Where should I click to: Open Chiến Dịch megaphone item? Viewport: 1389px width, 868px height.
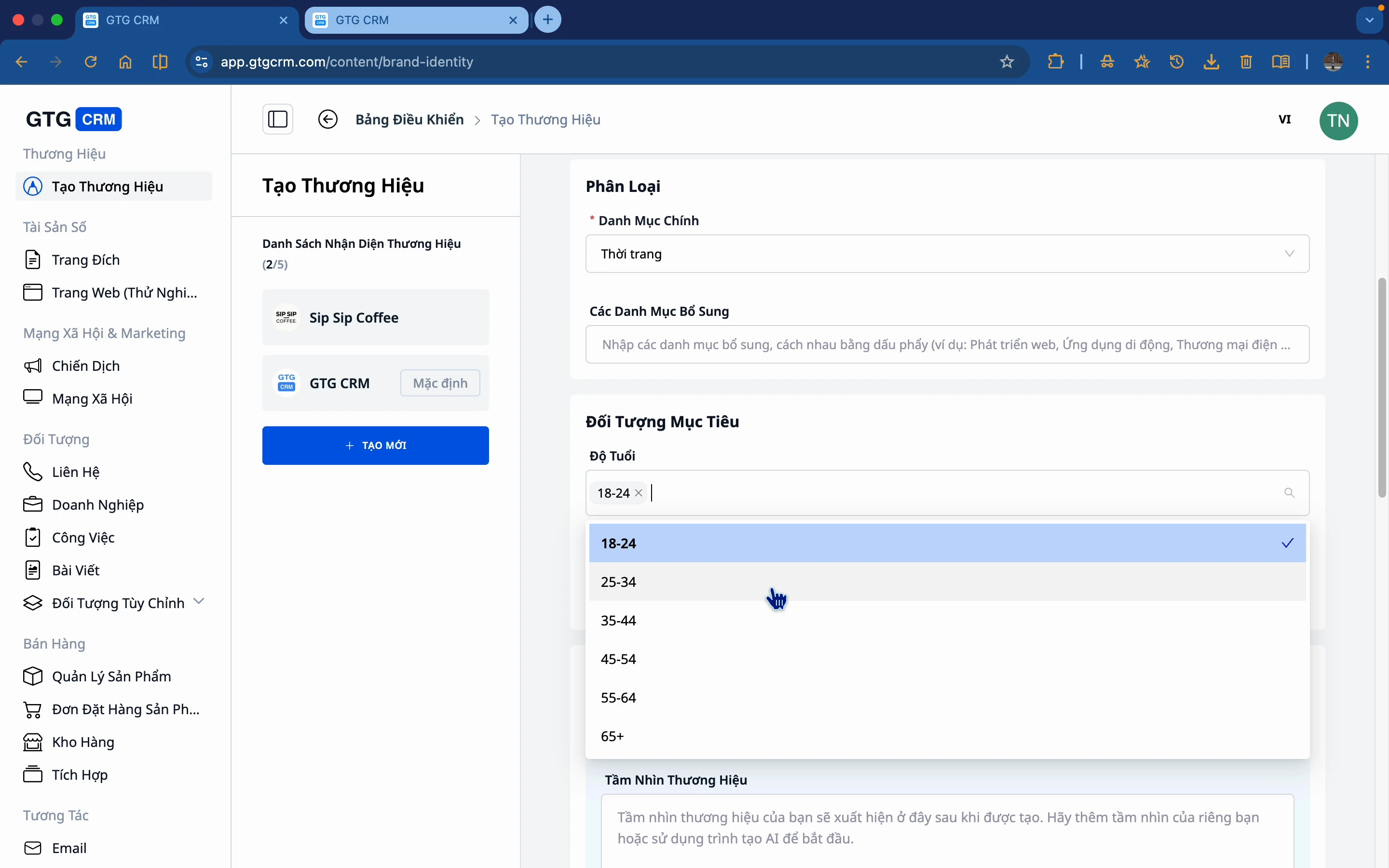coord(85,366)
